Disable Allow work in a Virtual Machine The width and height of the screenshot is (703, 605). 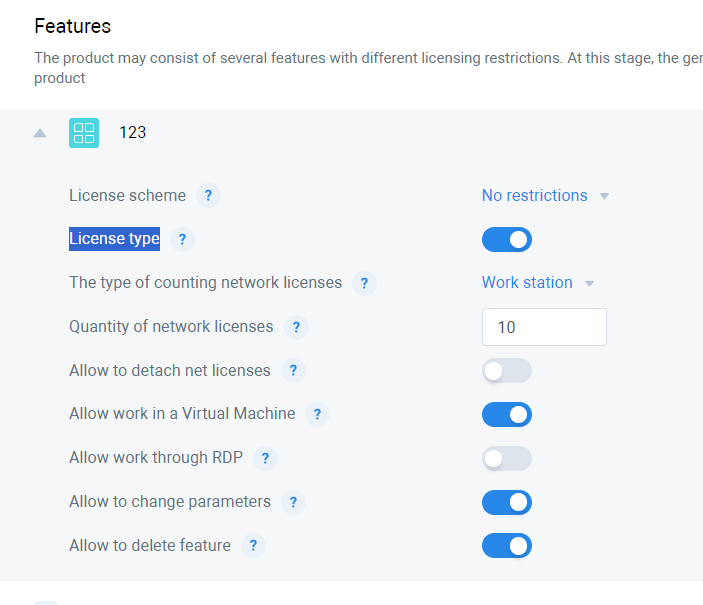[x=507, y=415]
